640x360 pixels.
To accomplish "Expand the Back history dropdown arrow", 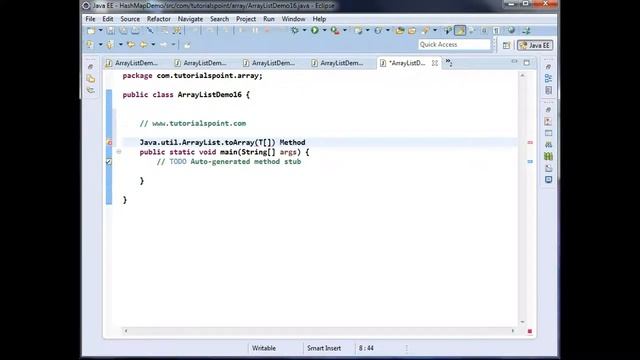I will point(153,44).
